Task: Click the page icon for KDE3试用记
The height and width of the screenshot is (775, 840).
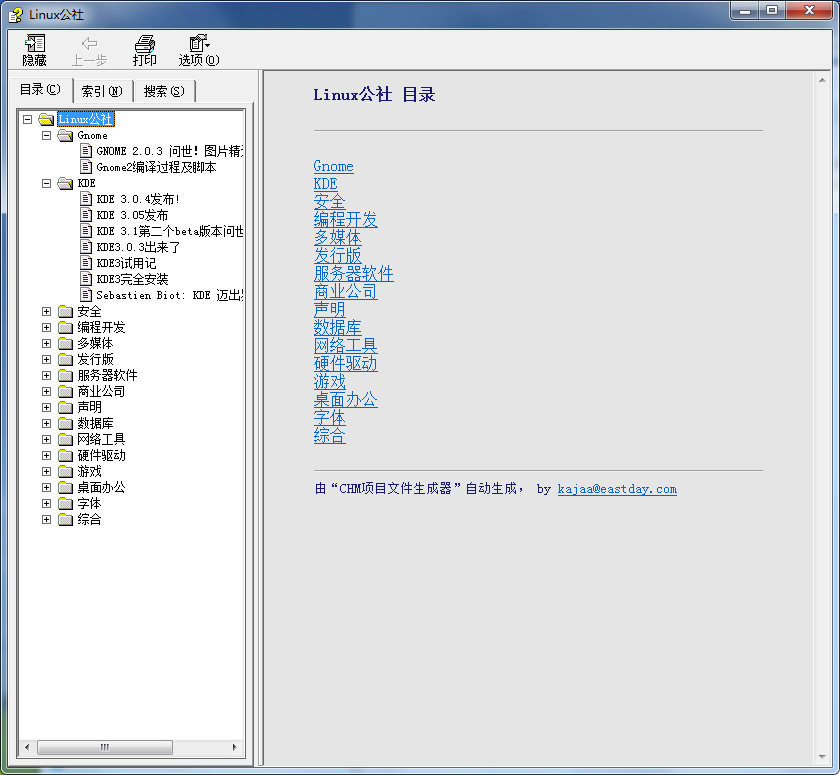Action: click(x=86, y=263)
